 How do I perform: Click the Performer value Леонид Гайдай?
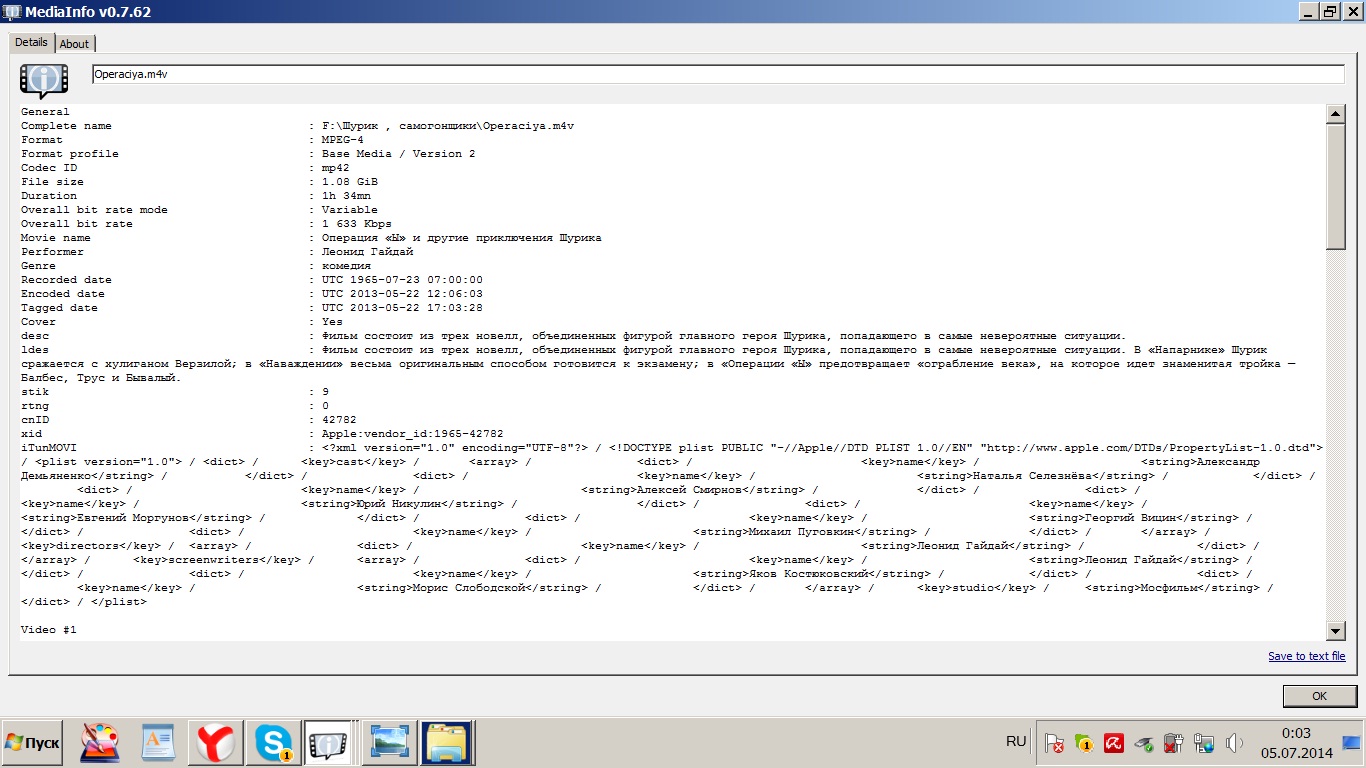[368, 252]
